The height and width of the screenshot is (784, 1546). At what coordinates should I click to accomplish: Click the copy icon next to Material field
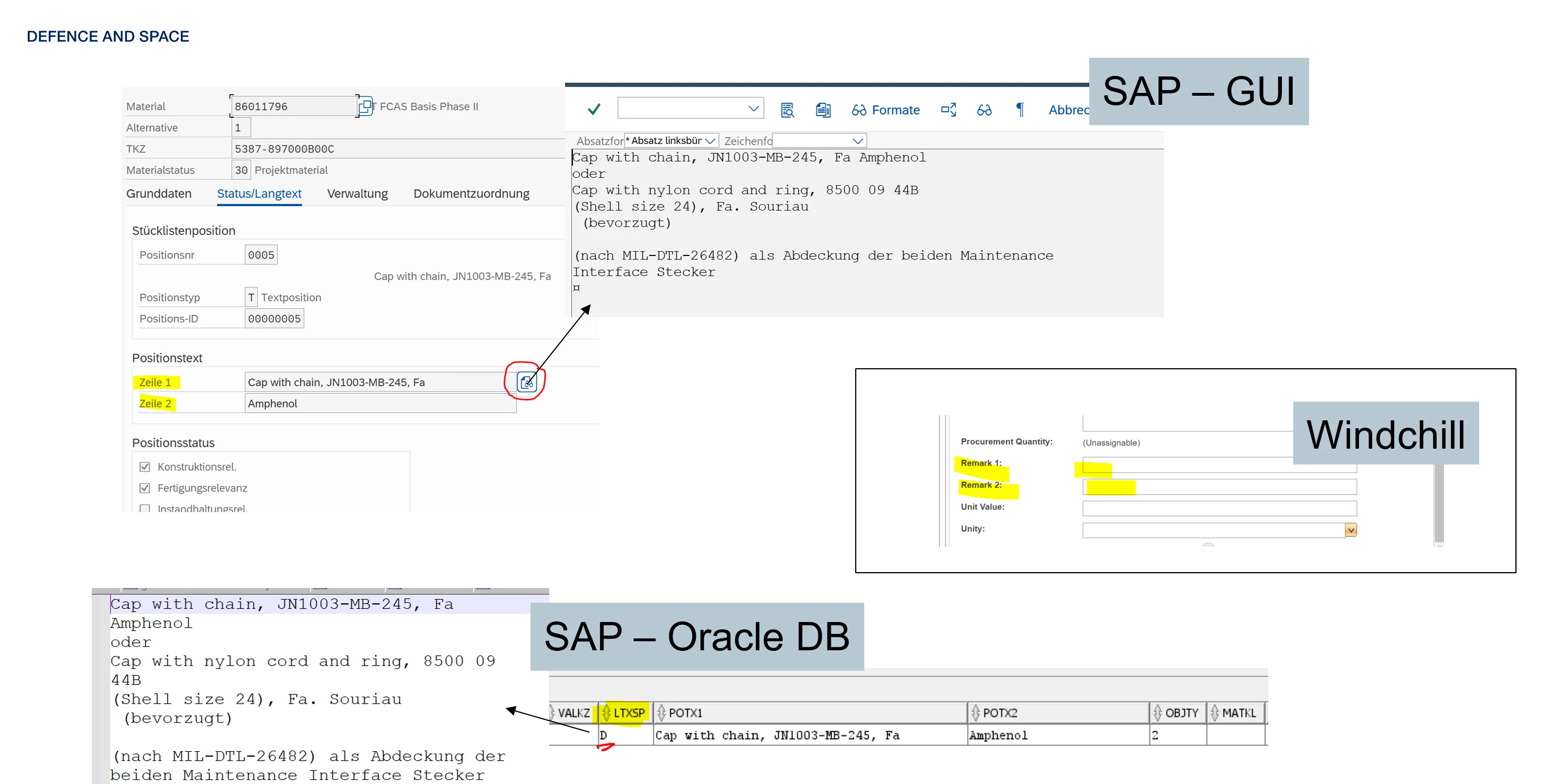[x=365, y=106]
